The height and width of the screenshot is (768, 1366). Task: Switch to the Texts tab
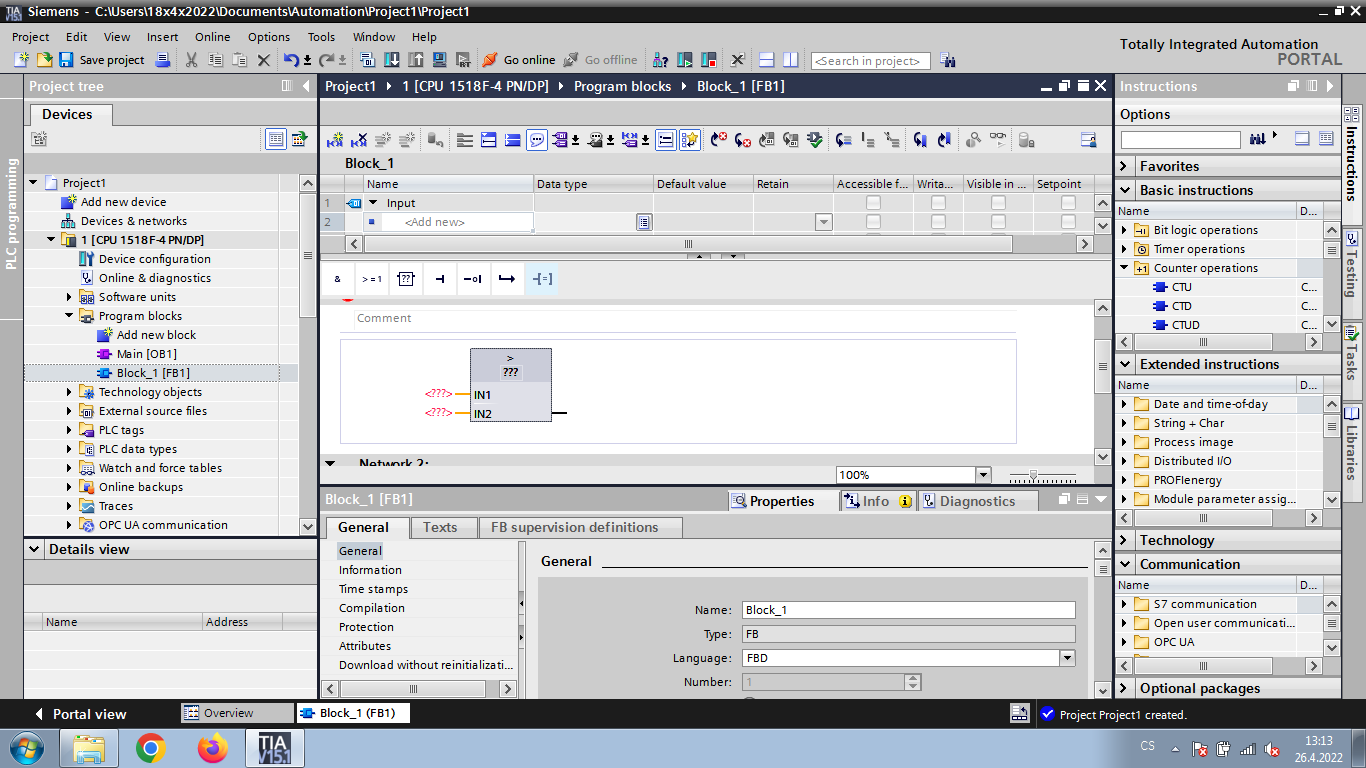pyautogui.click(x=440, y=527)
